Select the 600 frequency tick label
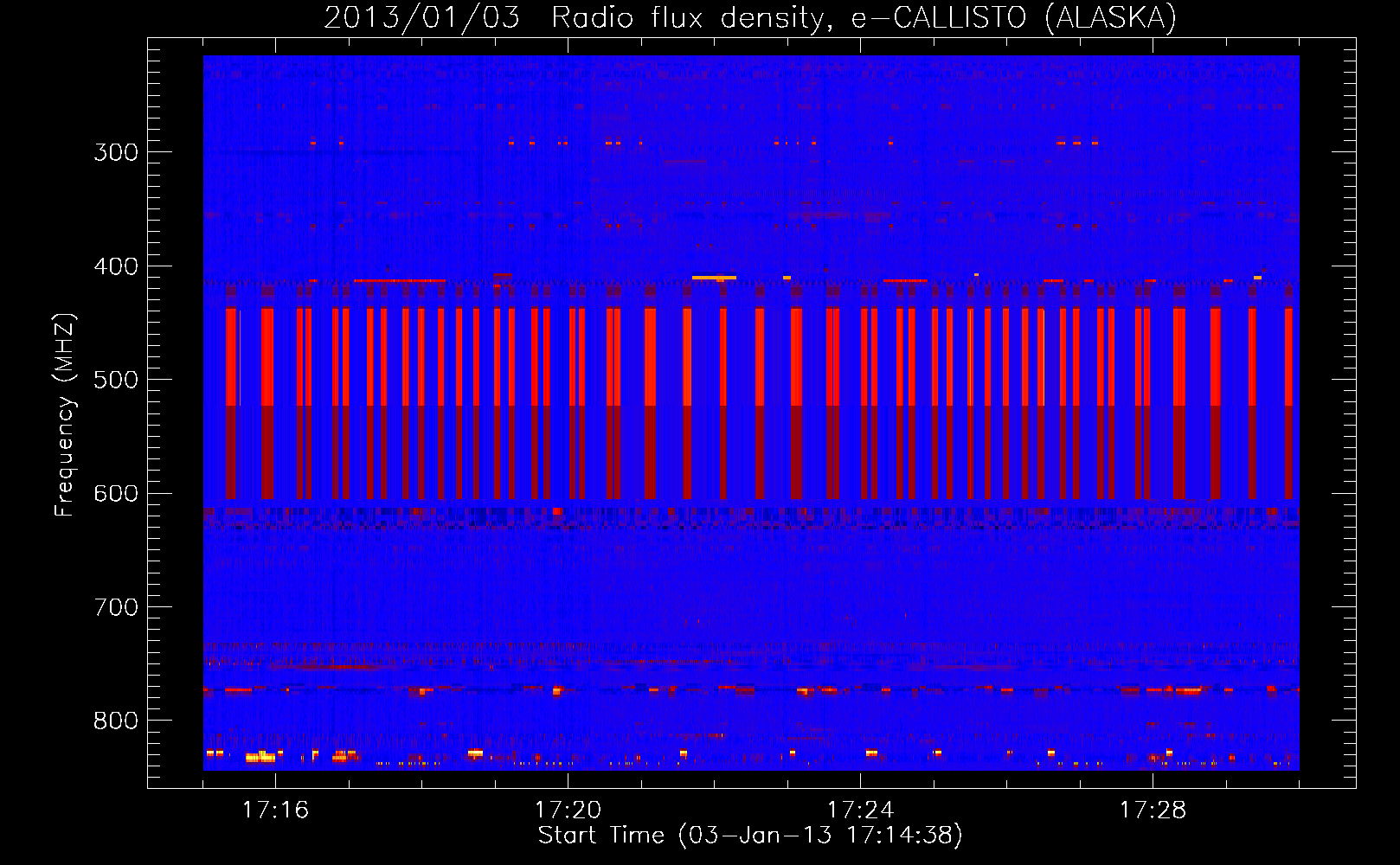1400x865 pixels. point(116,494)
